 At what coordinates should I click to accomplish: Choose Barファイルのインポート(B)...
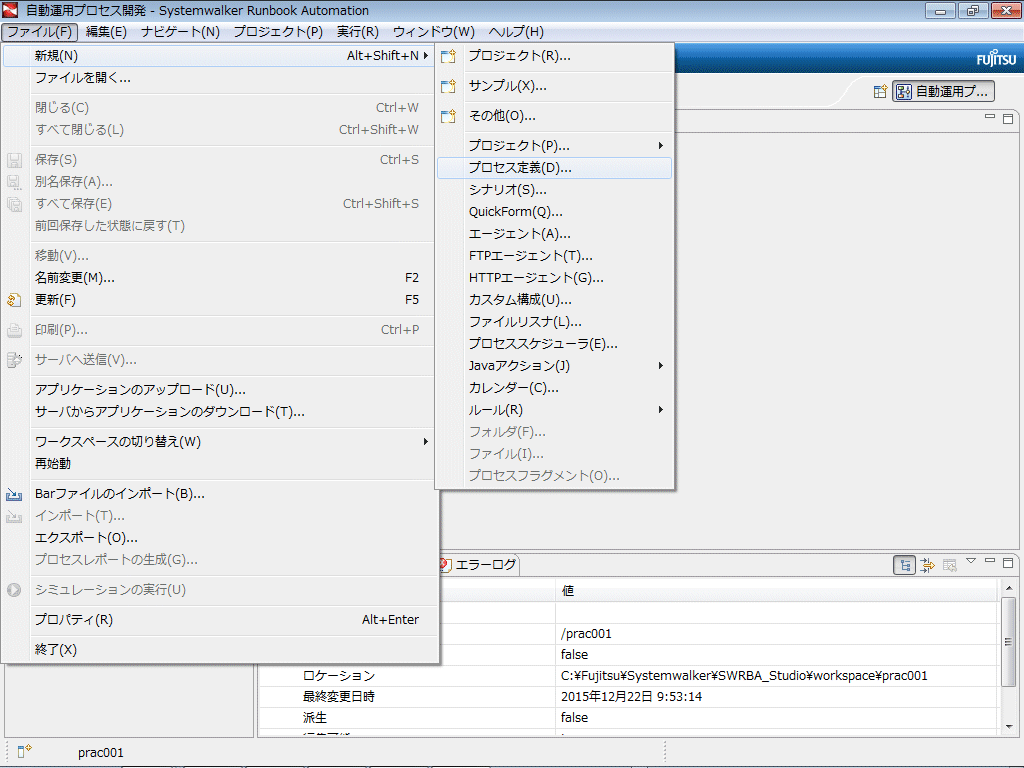218,494
